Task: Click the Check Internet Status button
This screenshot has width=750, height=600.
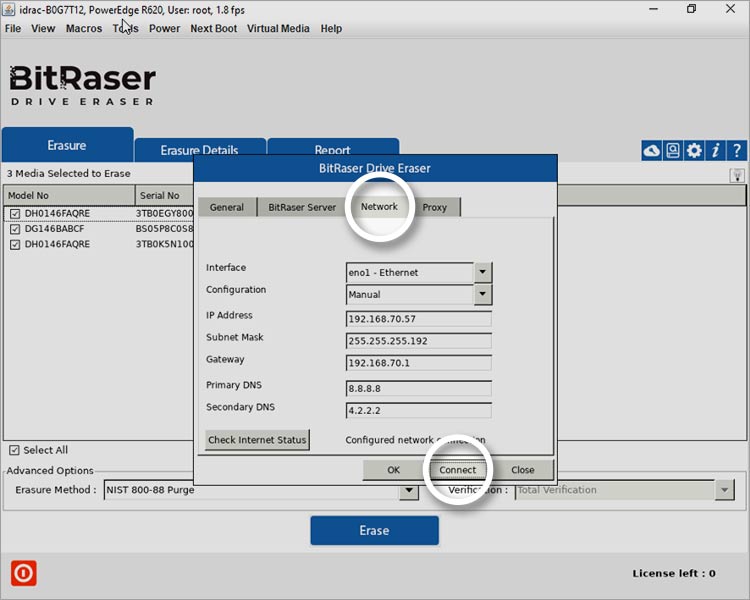Action: 257,440
